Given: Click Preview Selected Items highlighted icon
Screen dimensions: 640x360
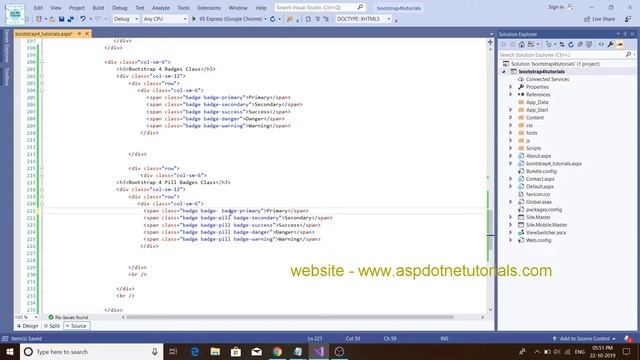Looking at the screenshot, I should [x=620, y=44].
